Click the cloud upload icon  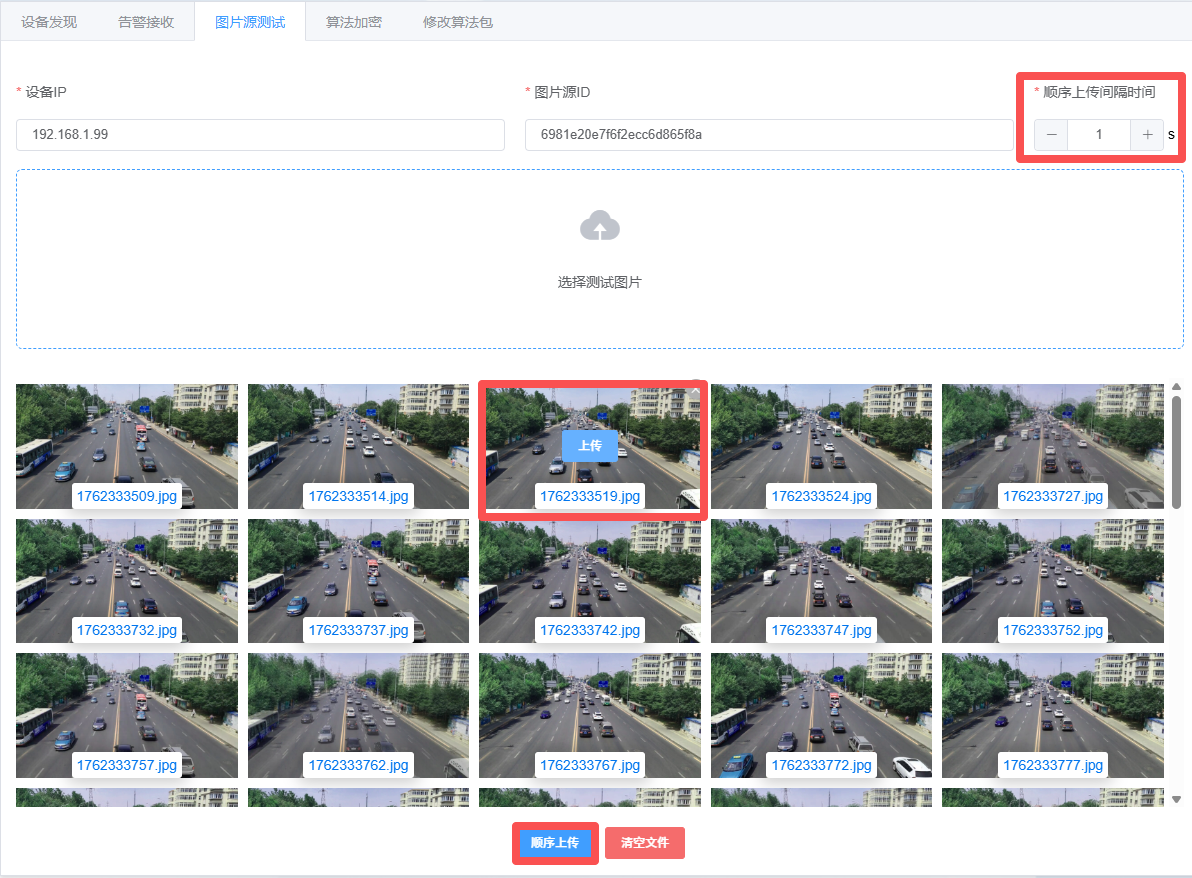coord(599,226)
